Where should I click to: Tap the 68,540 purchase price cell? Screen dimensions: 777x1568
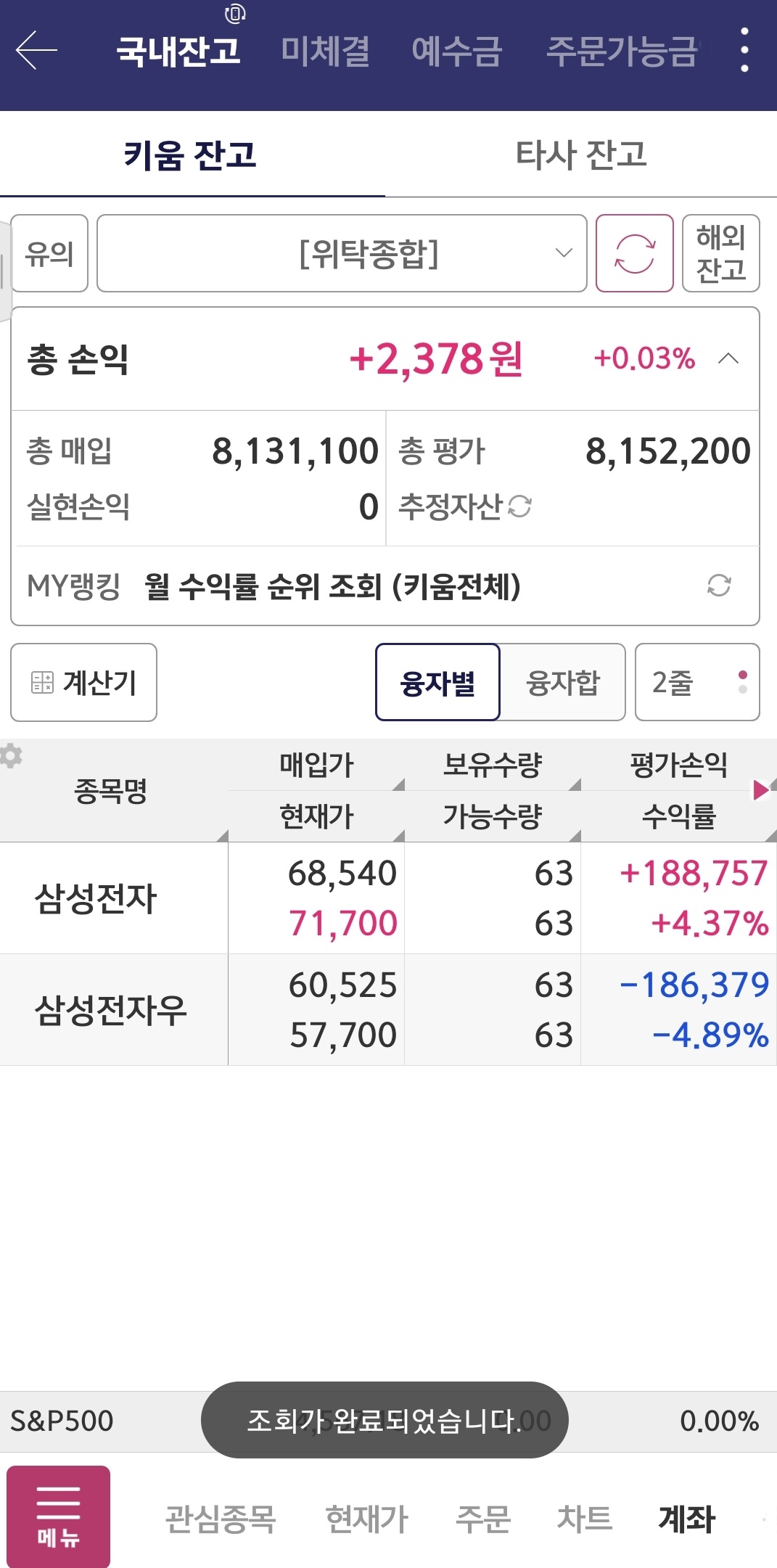pyautogui.click(x=342, y=873)
